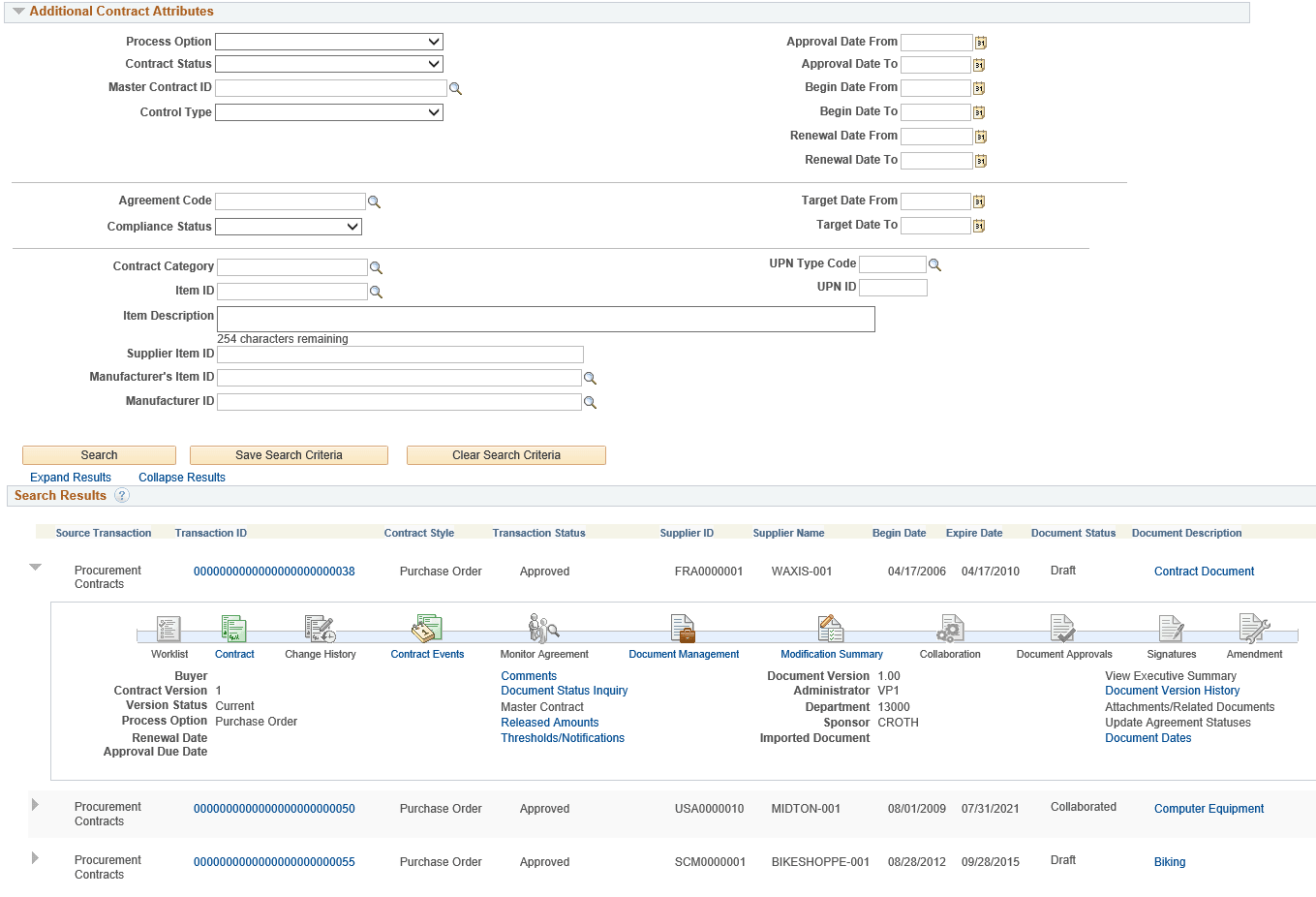Expand the MIDTON-001 contract row
The width and height of the screenshot is (1316, 897).
coord(35,806)
